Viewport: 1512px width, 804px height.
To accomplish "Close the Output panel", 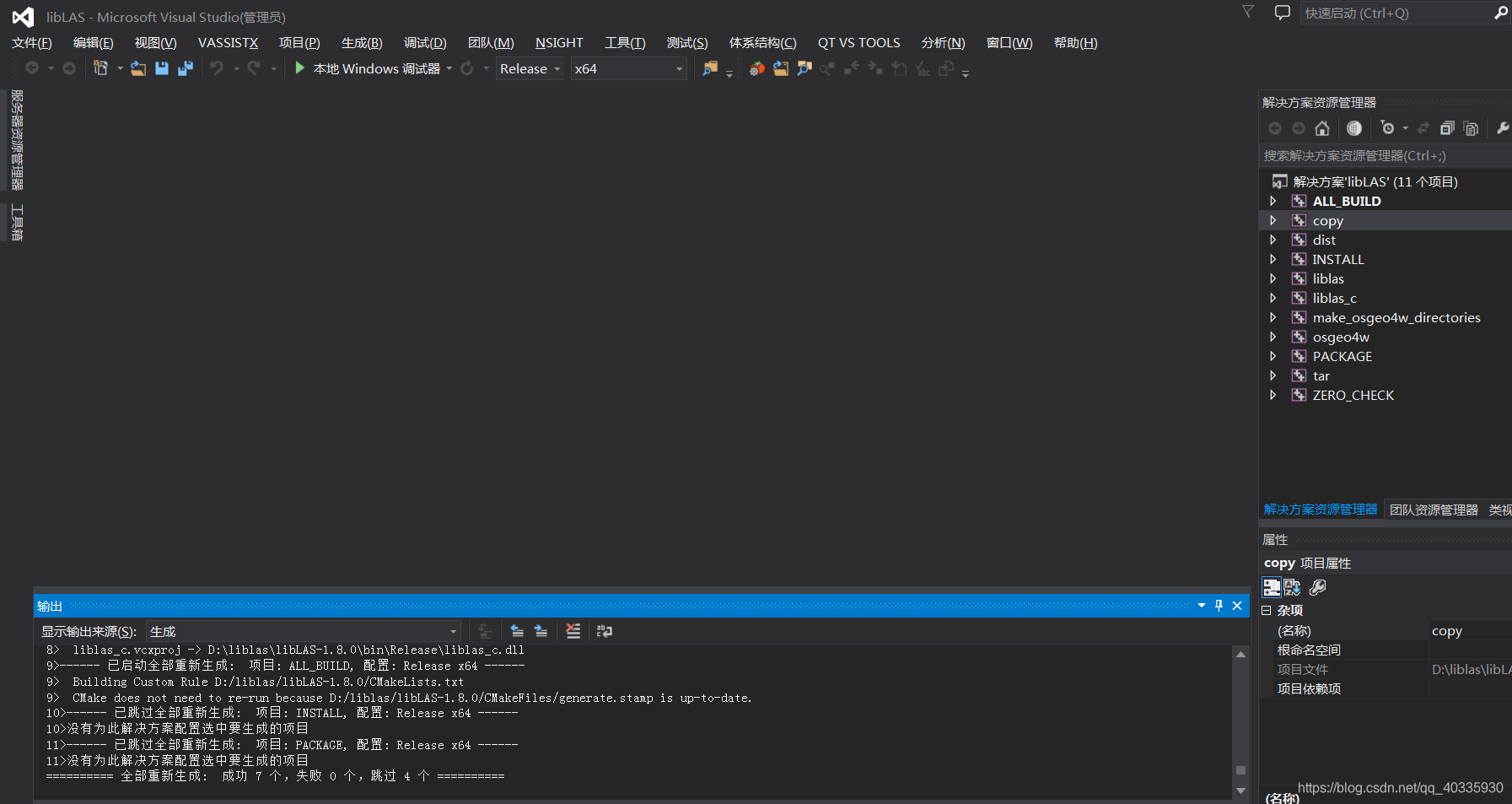I will [x=1237, y=606].
